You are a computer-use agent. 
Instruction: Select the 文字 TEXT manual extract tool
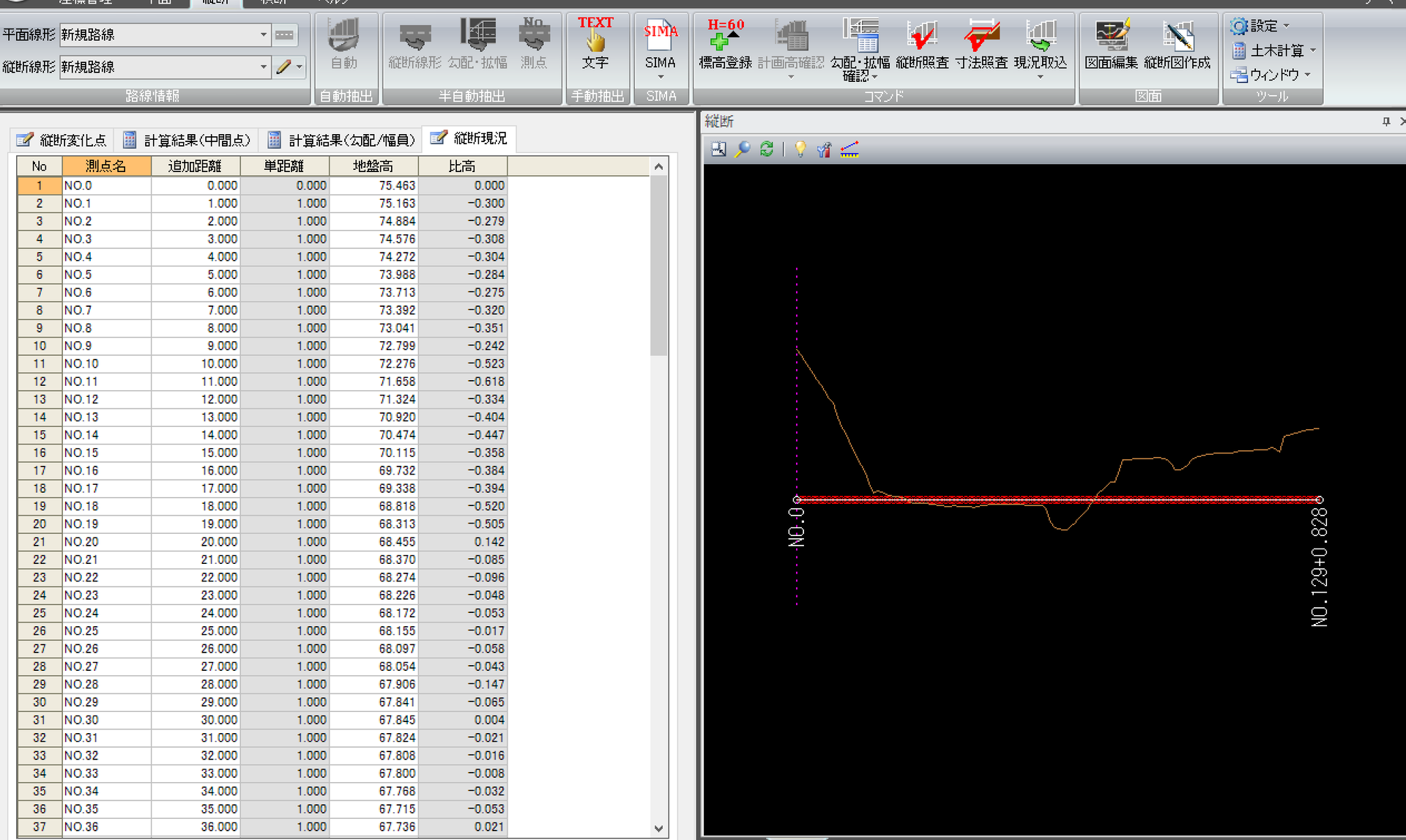coord(595,45)
